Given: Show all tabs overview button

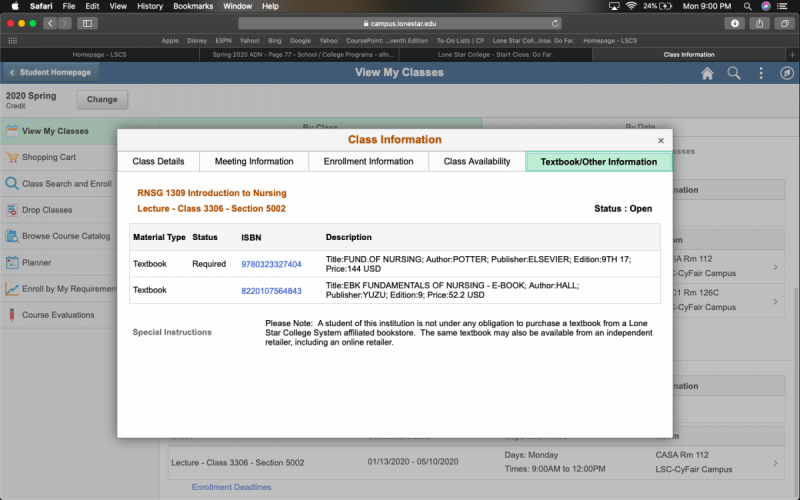Looking at the screenshot, I should coord(785,23).
